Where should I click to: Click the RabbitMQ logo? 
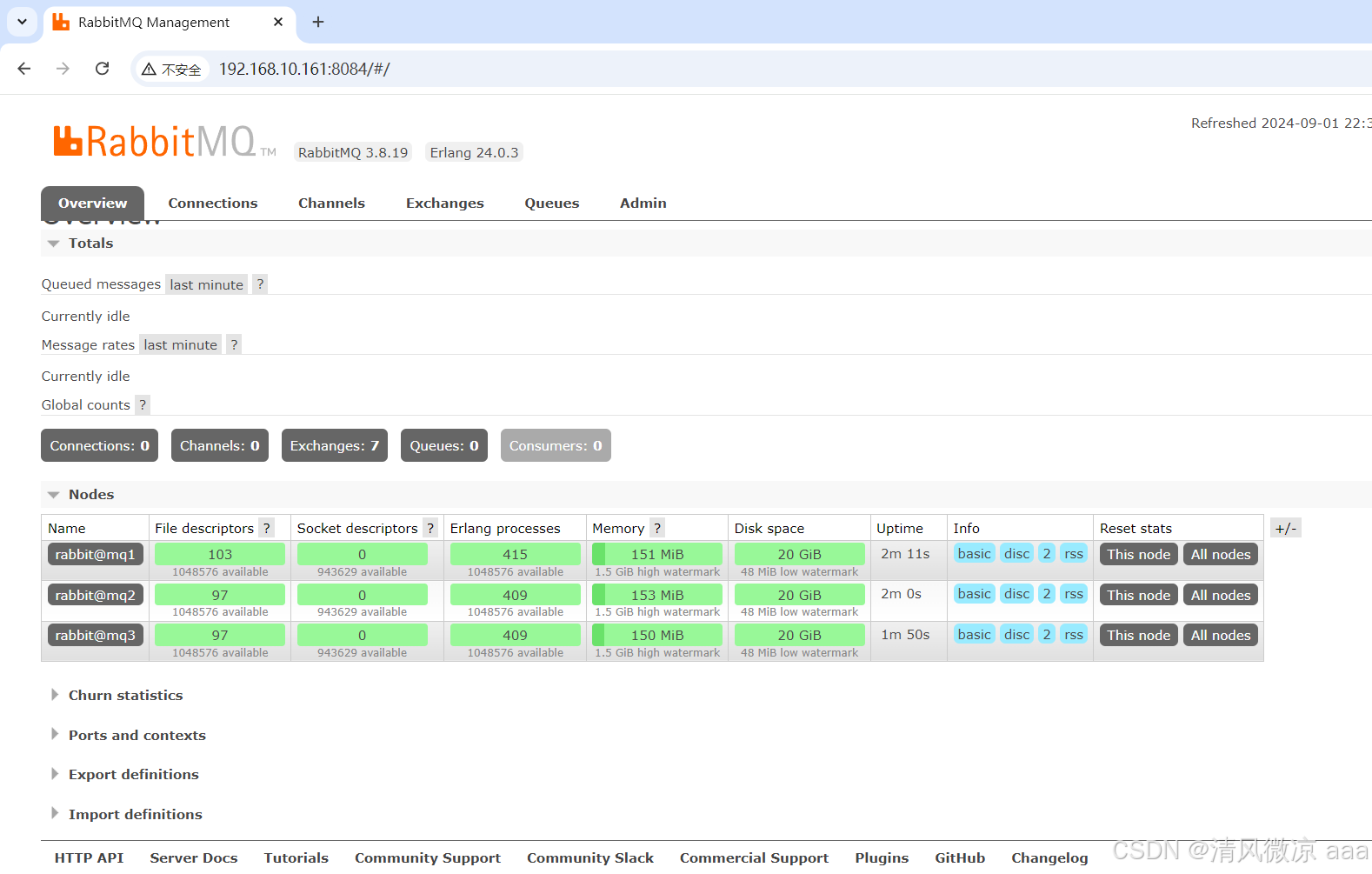tap(164, 142)
